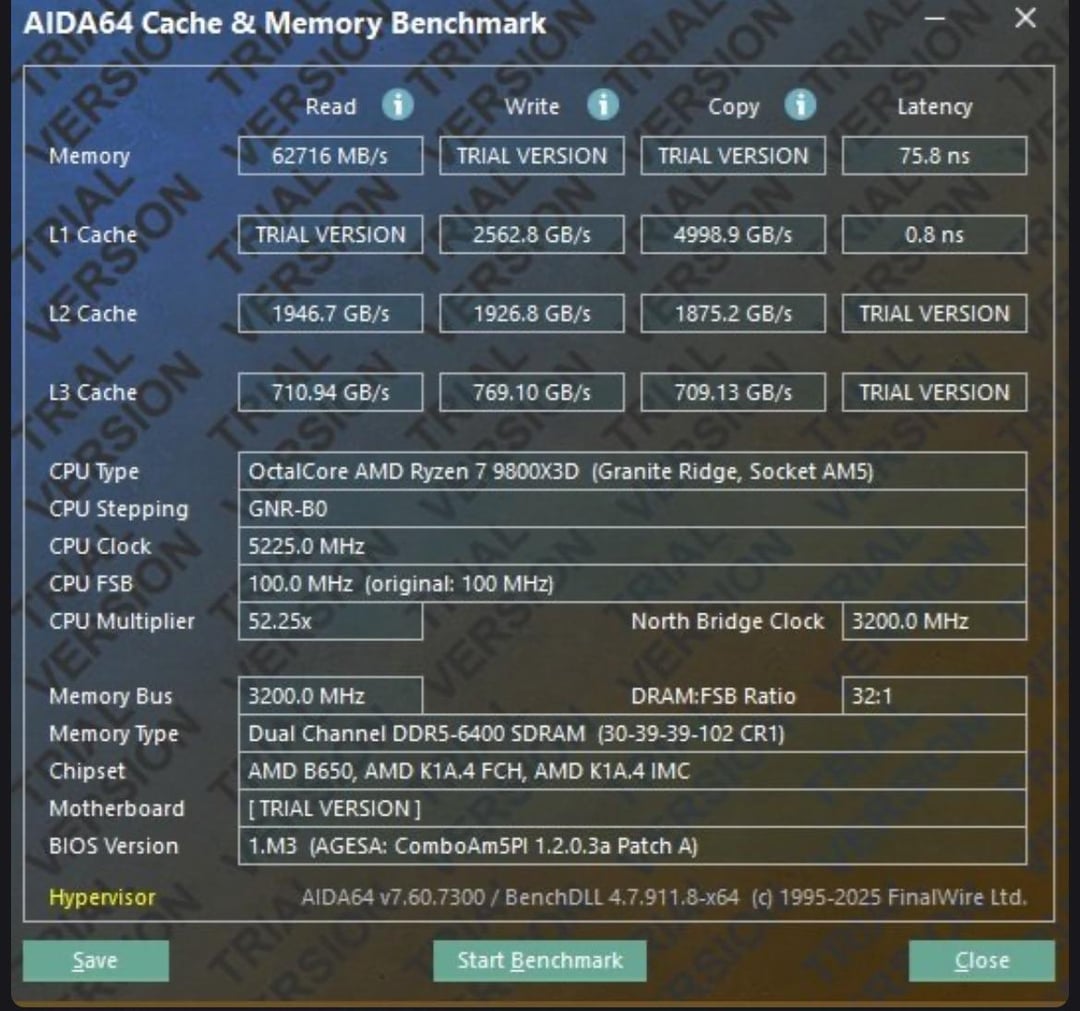Click the yellow Hypervisor label
Image resolution: width=1080 pixels, height=1011 pixels.
point(102,897)
